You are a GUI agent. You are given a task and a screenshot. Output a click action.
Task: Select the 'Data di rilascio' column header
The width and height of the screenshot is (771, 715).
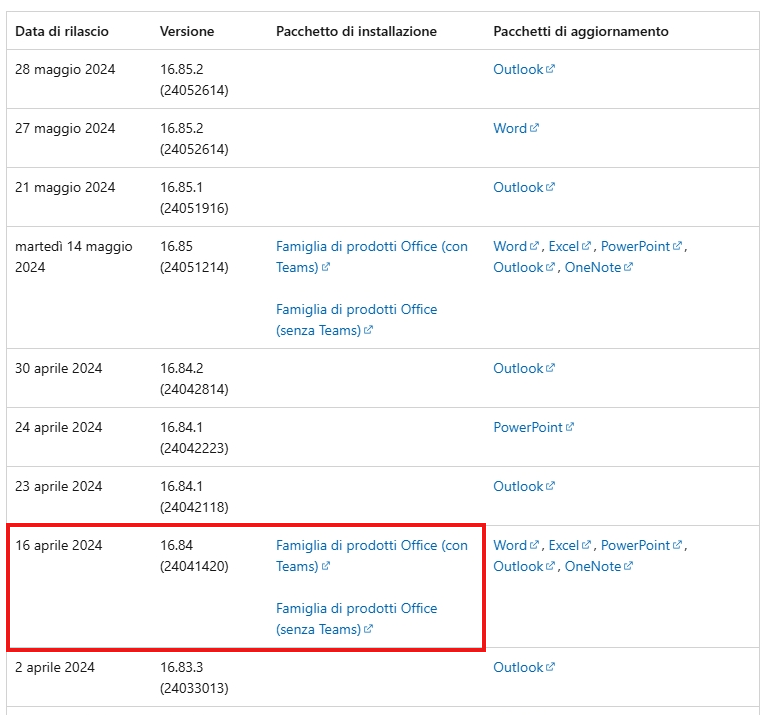[x=62, y=31]
